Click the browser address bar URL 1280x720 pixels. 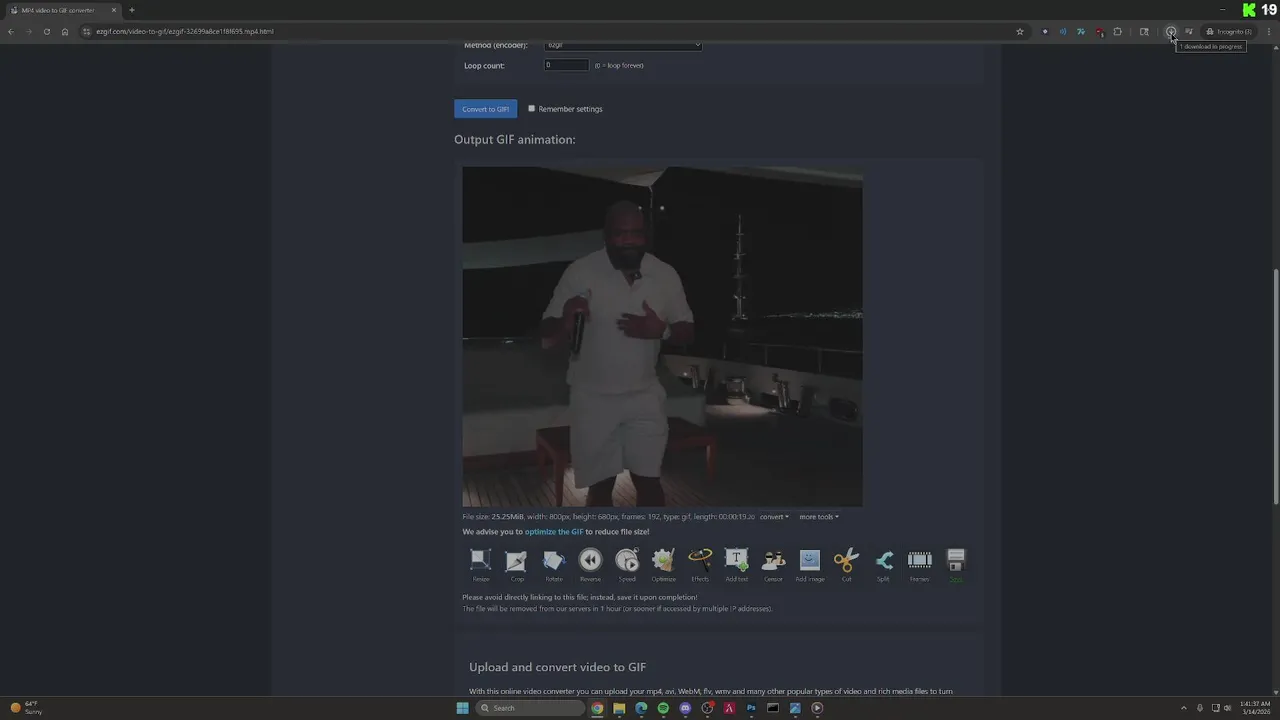click(185, 31)
